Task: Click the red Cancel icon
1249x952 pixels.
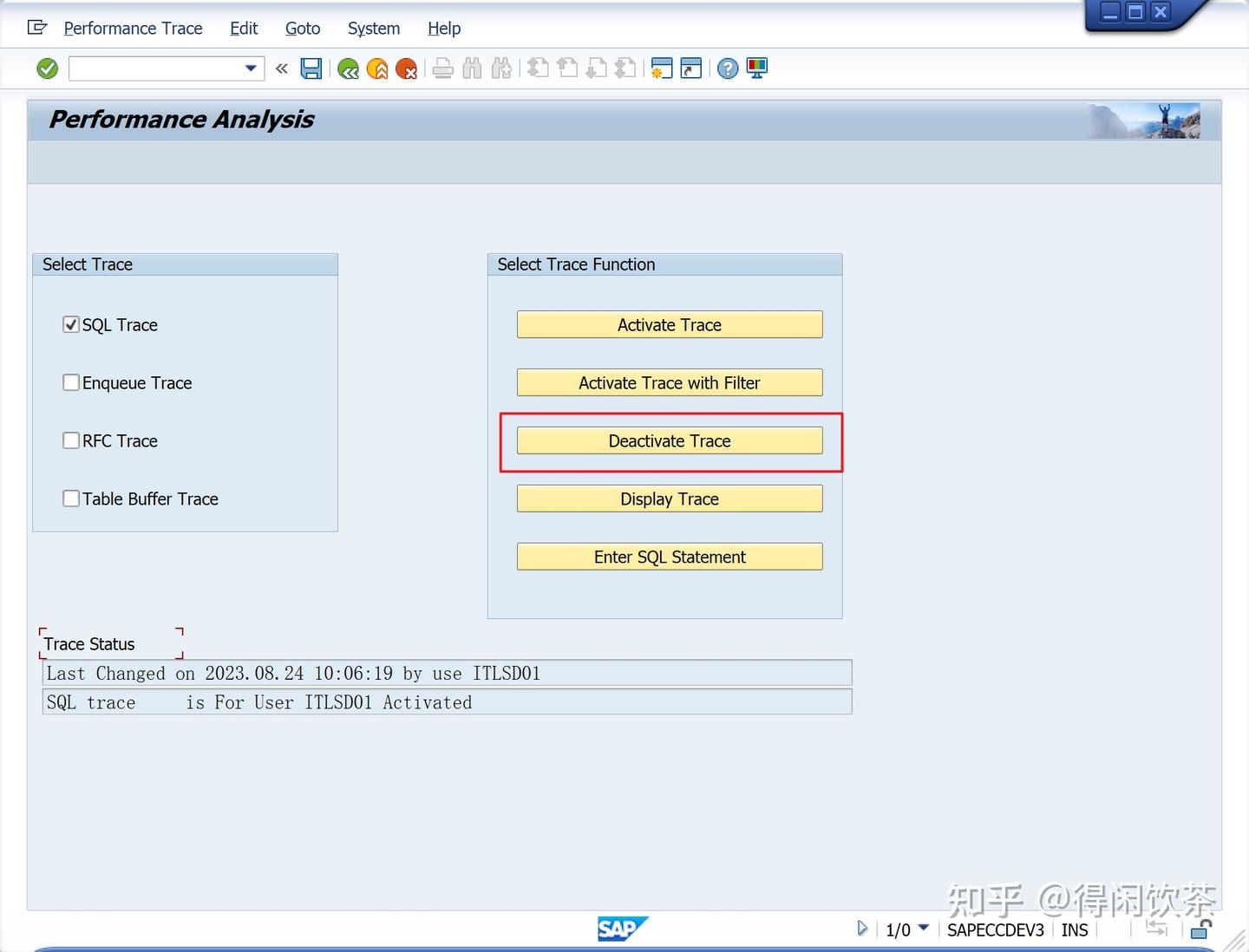Action: (x=406, y=68)
